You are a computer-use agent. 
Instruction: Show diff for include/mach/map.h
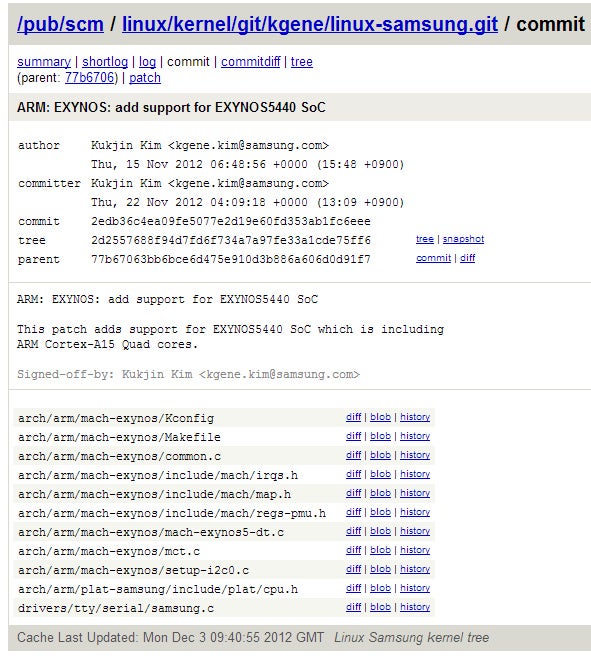pyautogui.click(x=354, y=493)
